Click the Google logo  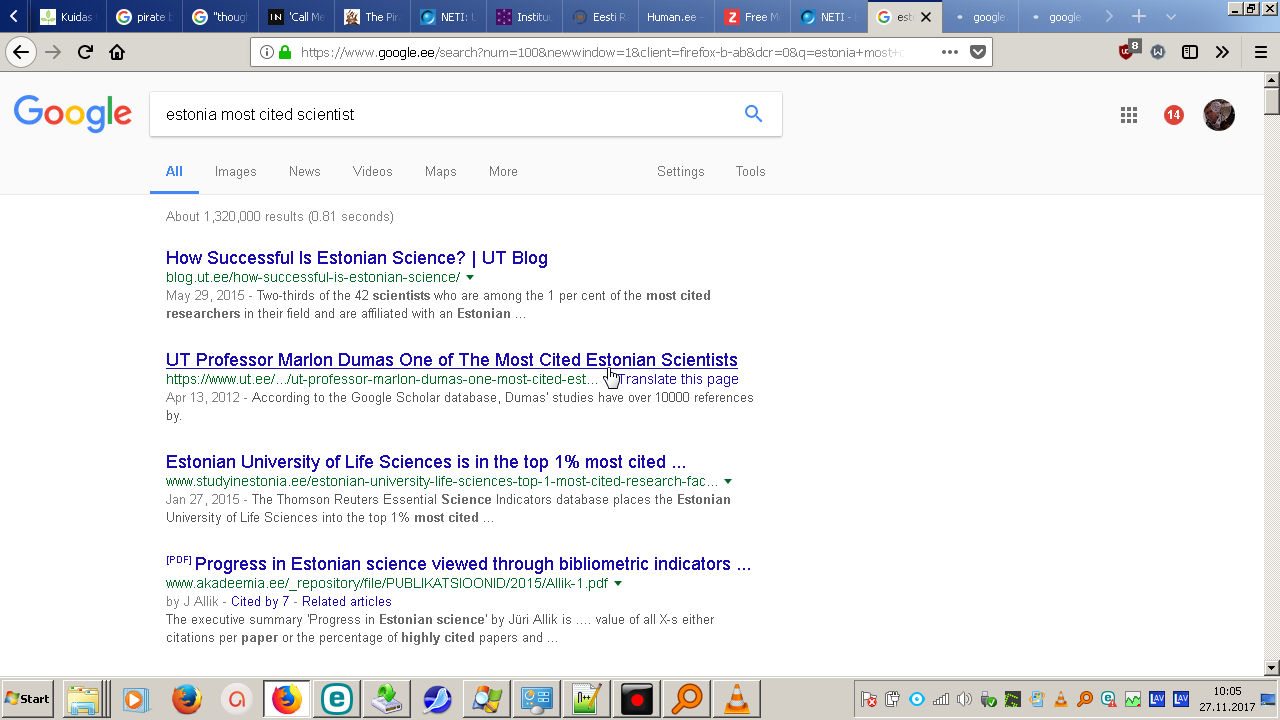click(x=73, y=114)
